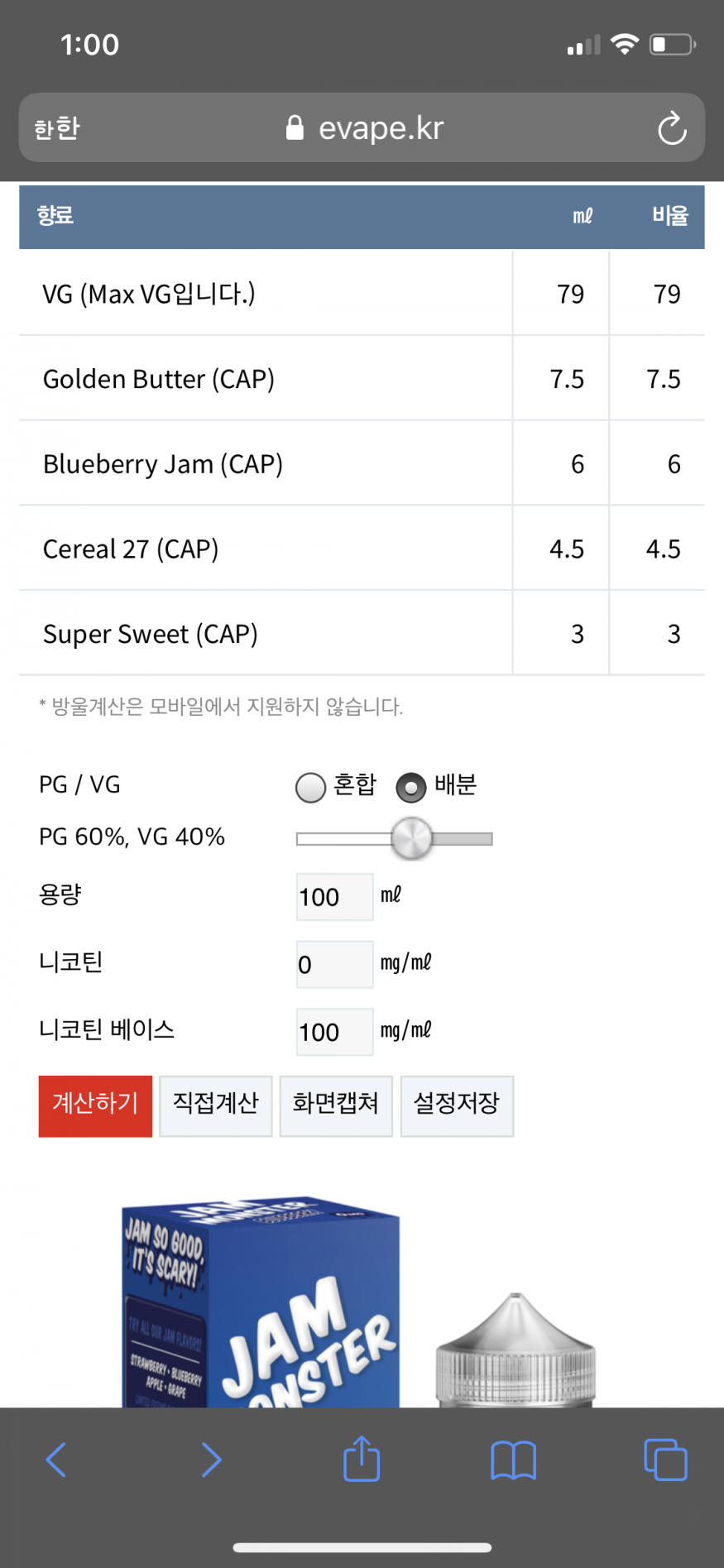The height and width of the screenshot is (1568, 724).
Task: Focus the 니코틴 베이스 input field
Action: click(334, 1032)
